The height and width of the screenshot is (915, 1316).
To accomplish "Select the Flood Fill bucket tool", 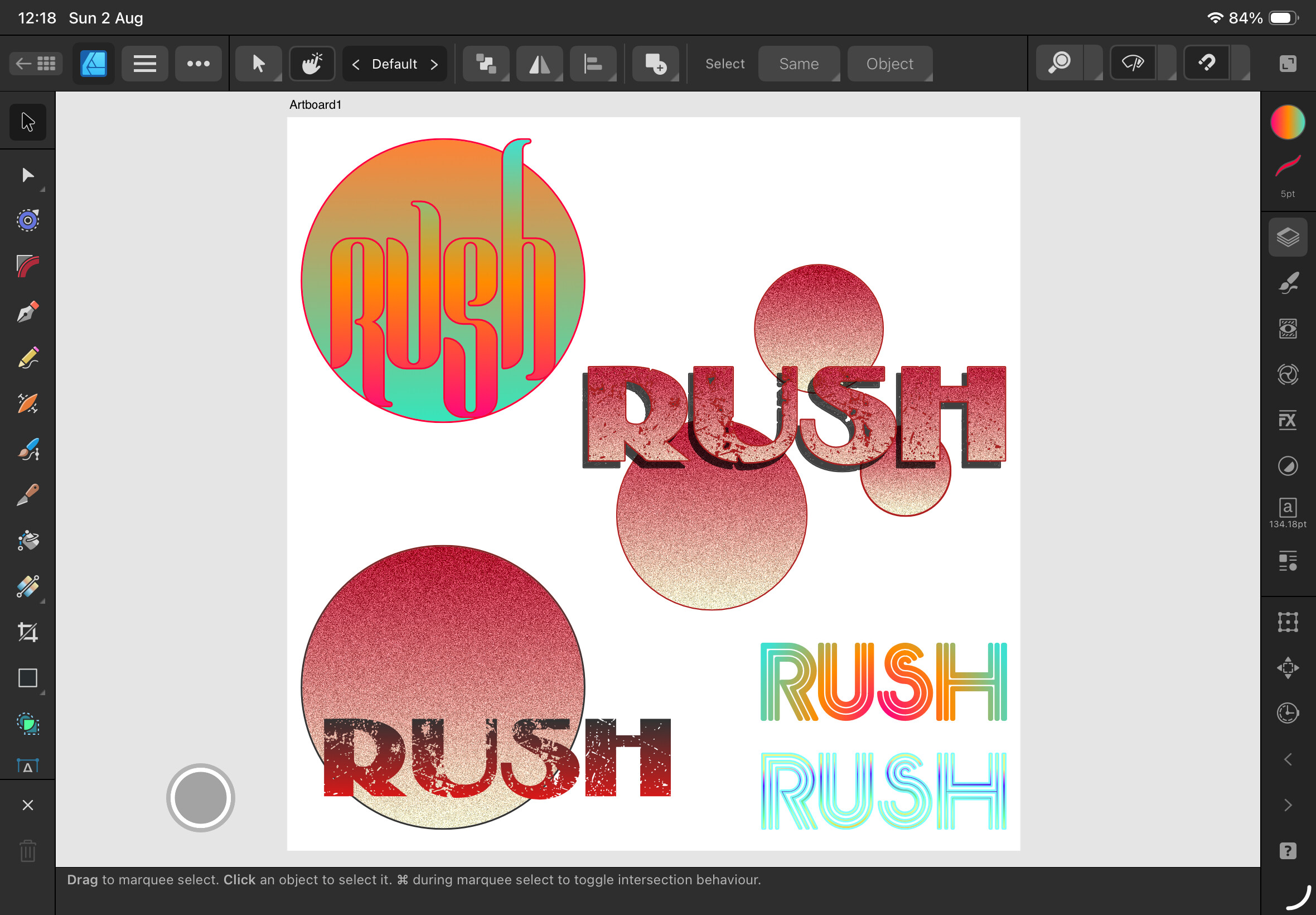I will click(27, 541).
